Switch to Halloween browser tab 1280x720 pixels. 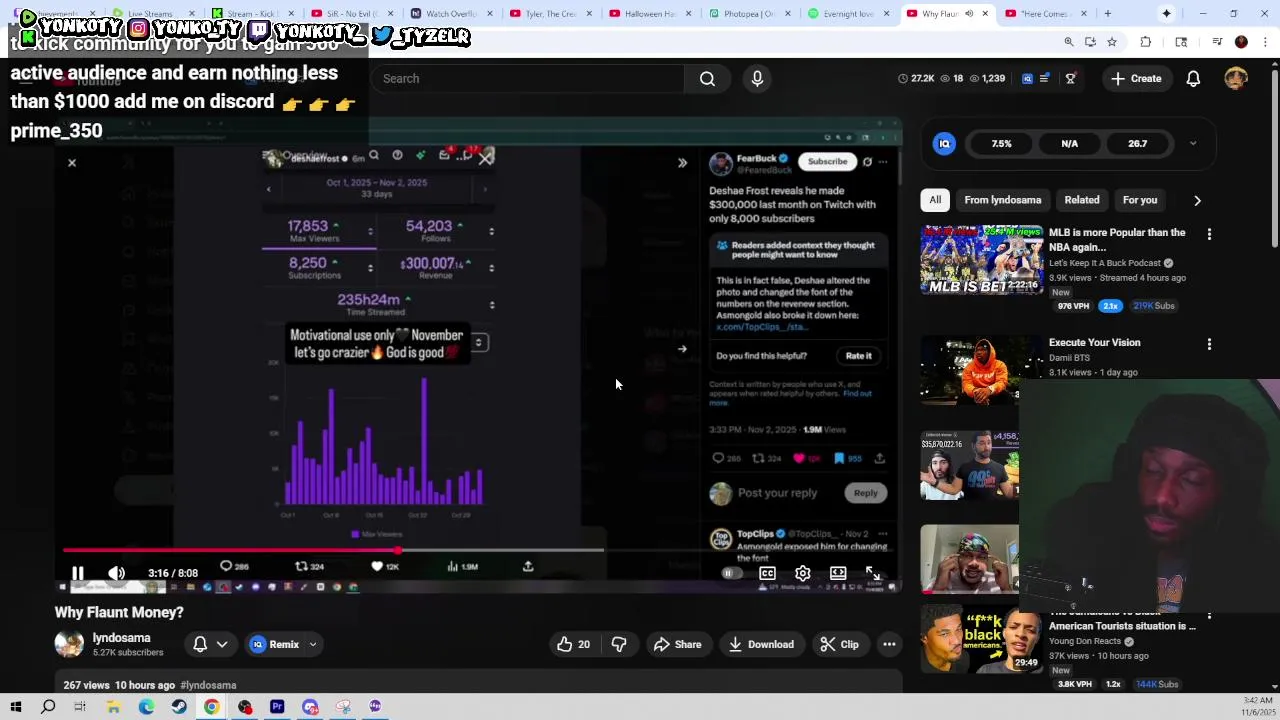click(x=650, y=14)
